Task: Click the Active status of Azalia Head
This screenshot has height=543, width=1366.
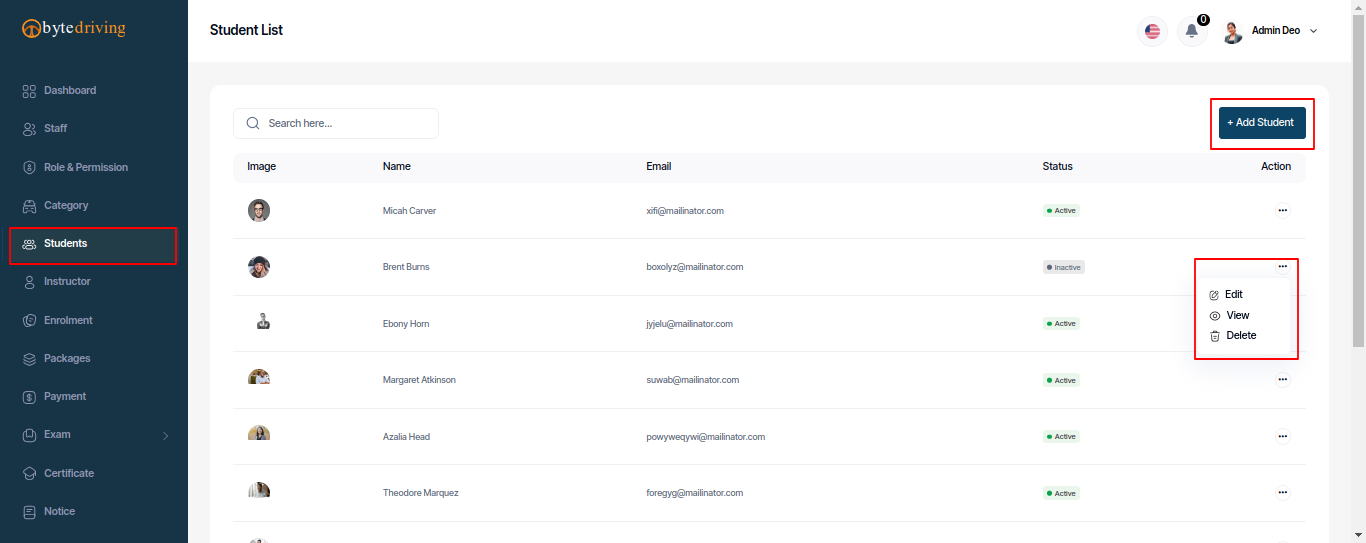Action: [x=1061, y=437]
